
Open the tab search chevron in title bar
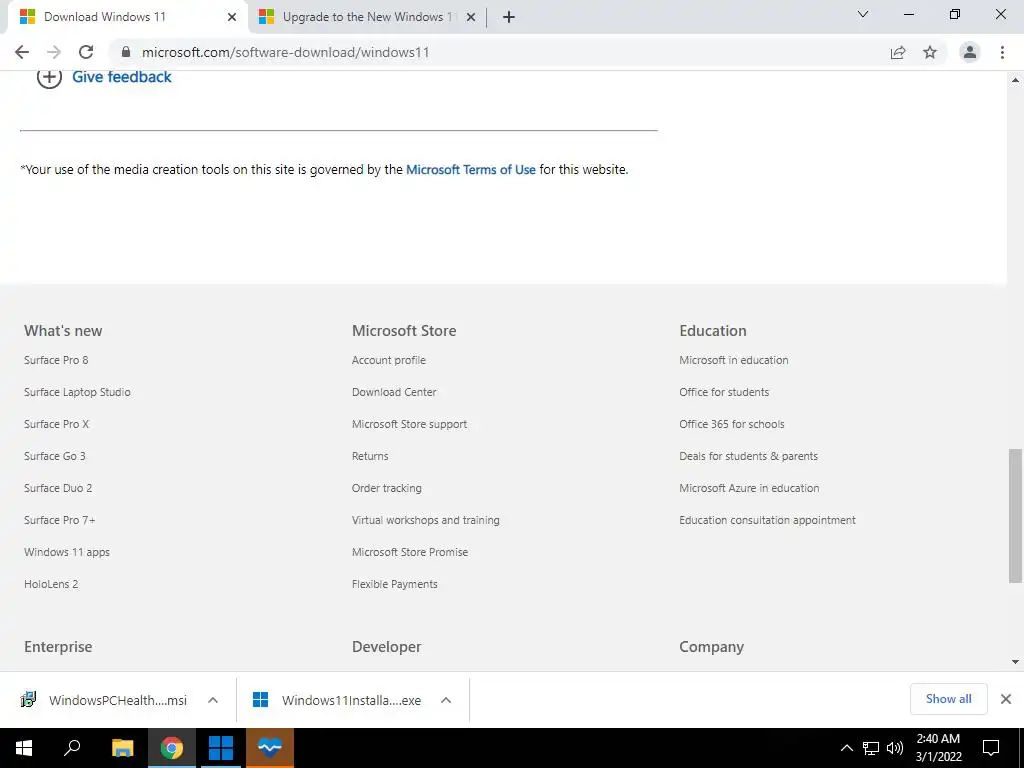point(863,14)
